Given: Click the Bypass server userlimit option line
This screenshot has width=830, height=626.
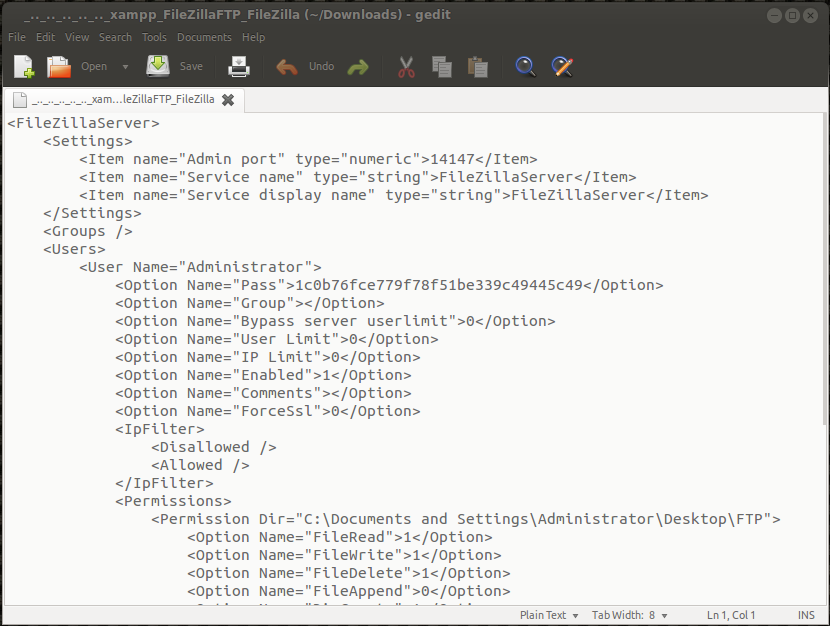Looking at the screenshot, I should pyautogui.click(x=336, y=321).
